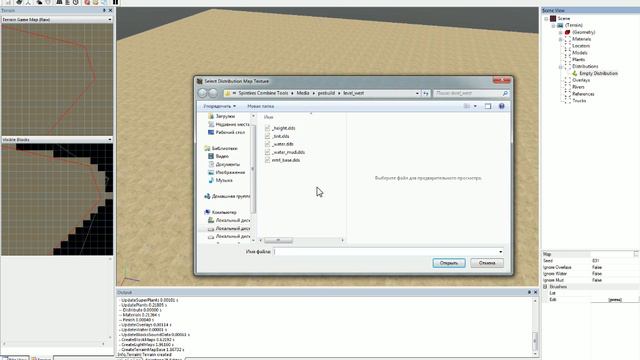Close the Output panel
Screen dimensions: 640x360
(x=536, y=292)
